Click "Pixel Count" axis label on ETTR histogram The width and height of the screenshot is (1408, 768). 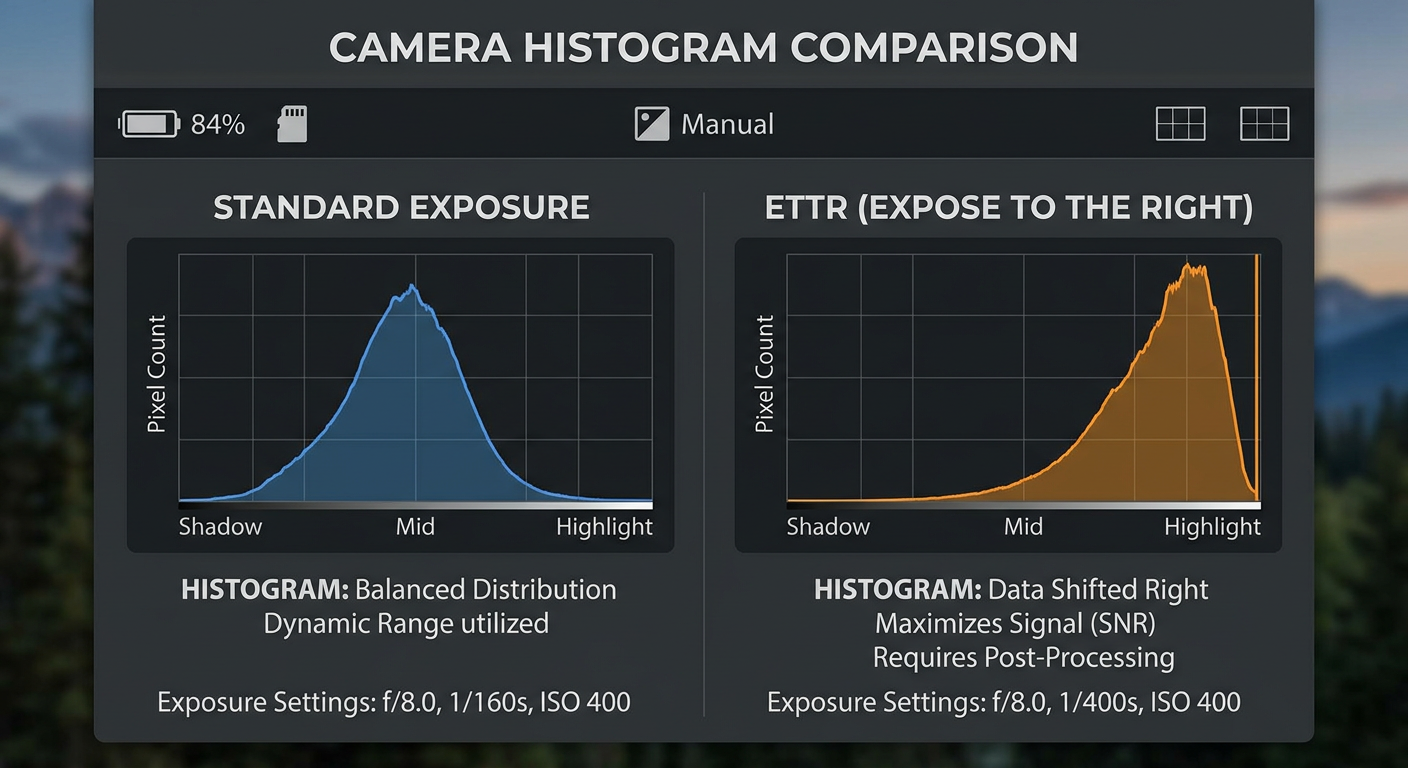click(764, 374)
